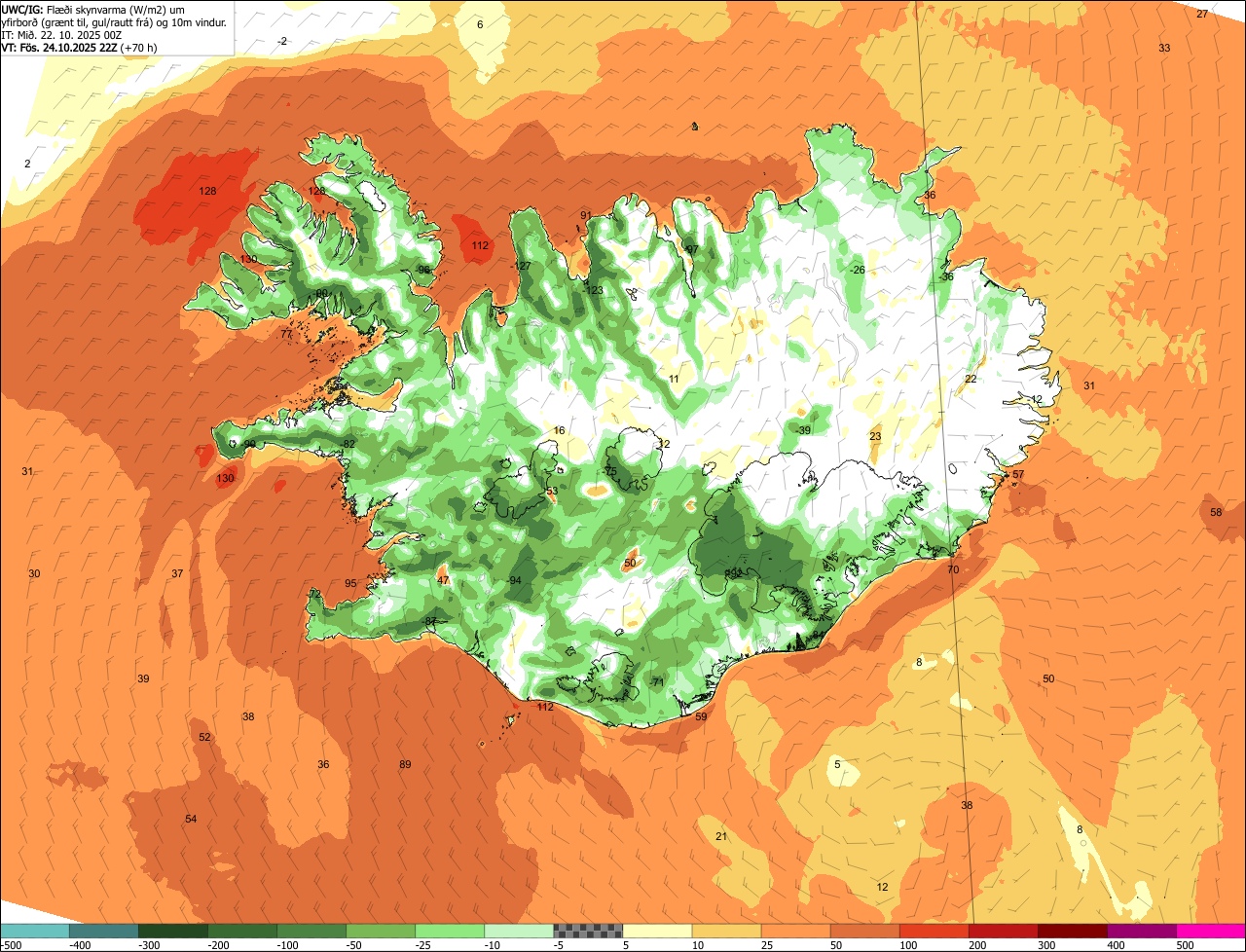Click the map value '22'
Image resolution: width=1246 pixels, height=952 pixels.
[971, 379]
